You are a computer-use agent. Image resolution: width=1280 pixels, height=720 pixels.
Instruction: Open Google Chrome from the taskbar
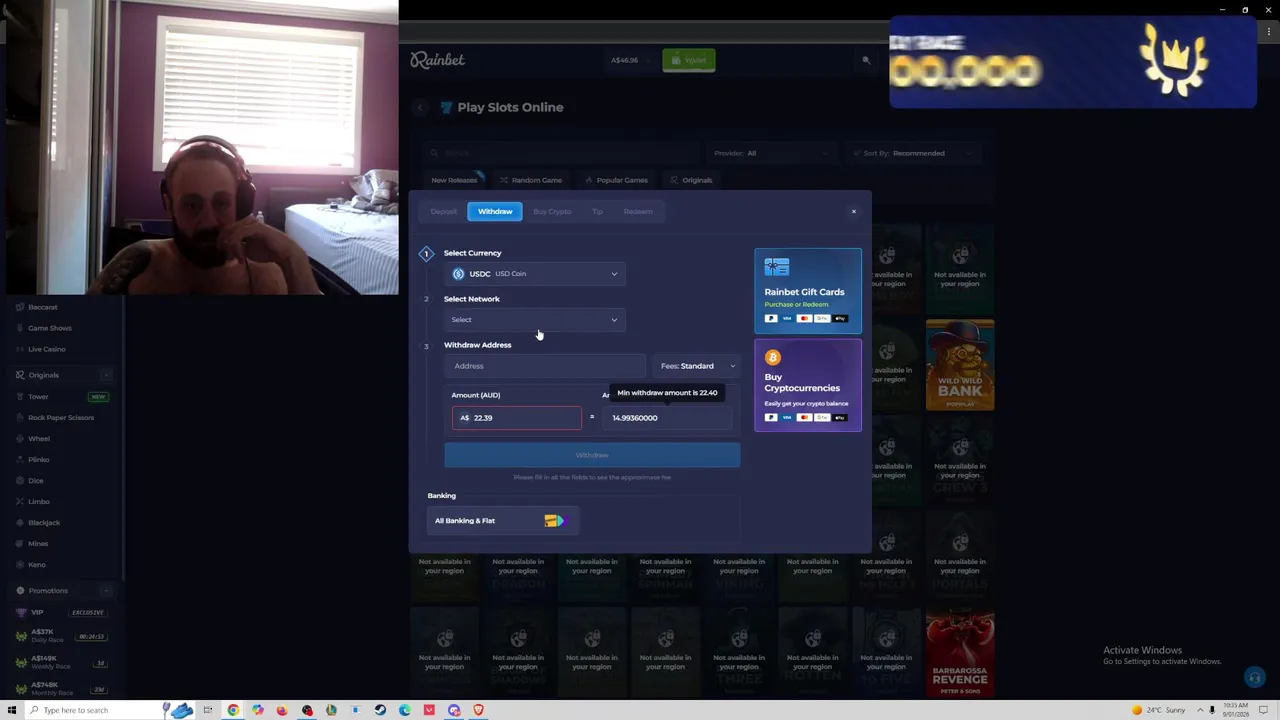pos(233,710)
